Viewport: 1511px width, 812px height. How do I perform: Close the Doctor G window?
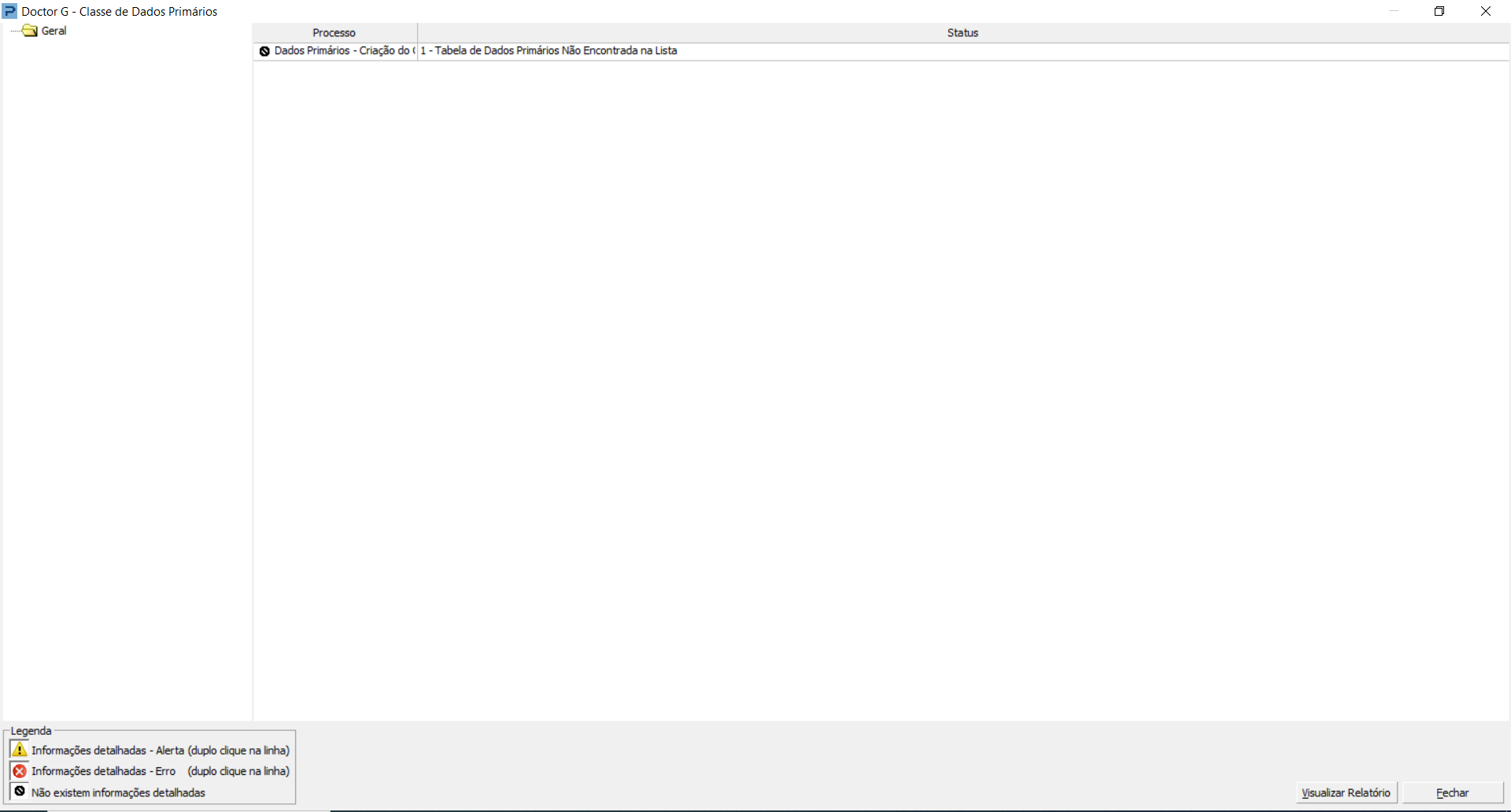pos(1486,11)
